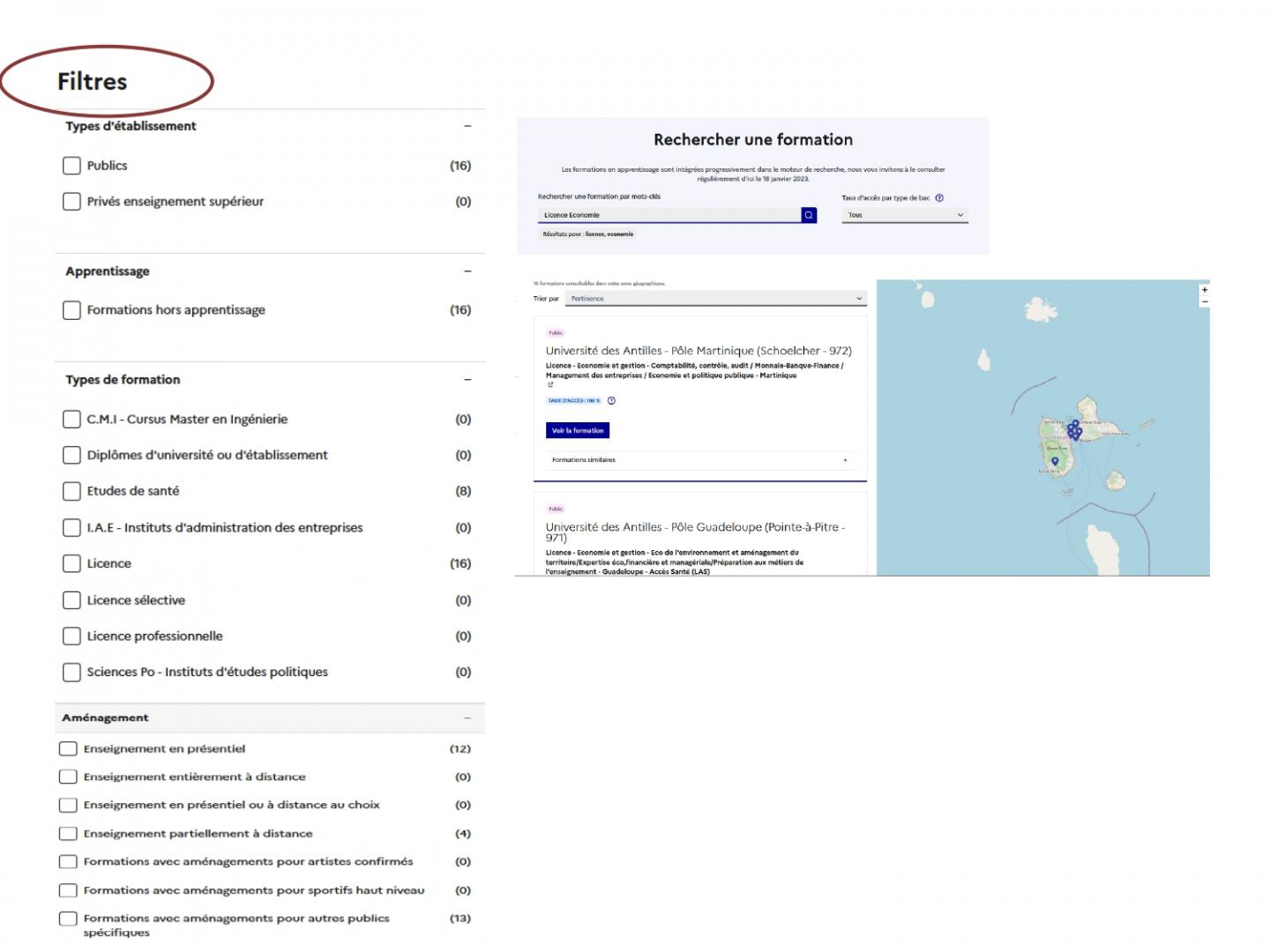
Task: Click help icon next to Taux d'accès par type de bac
Action: 939,198
